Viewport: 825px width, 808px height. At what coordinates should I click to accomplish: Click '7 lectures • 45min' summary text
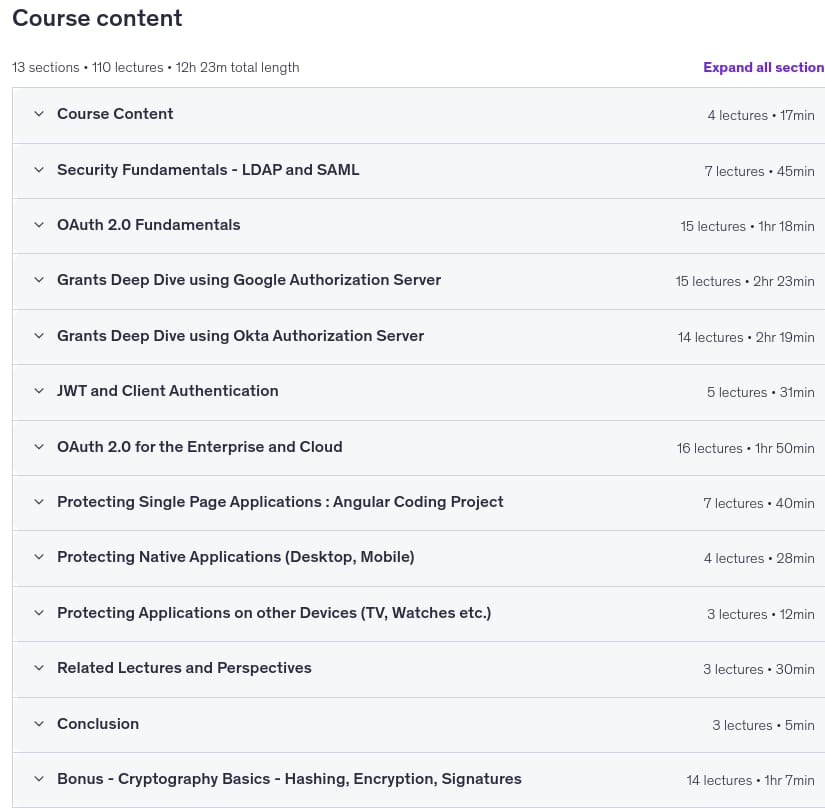[x=759, y=171]
